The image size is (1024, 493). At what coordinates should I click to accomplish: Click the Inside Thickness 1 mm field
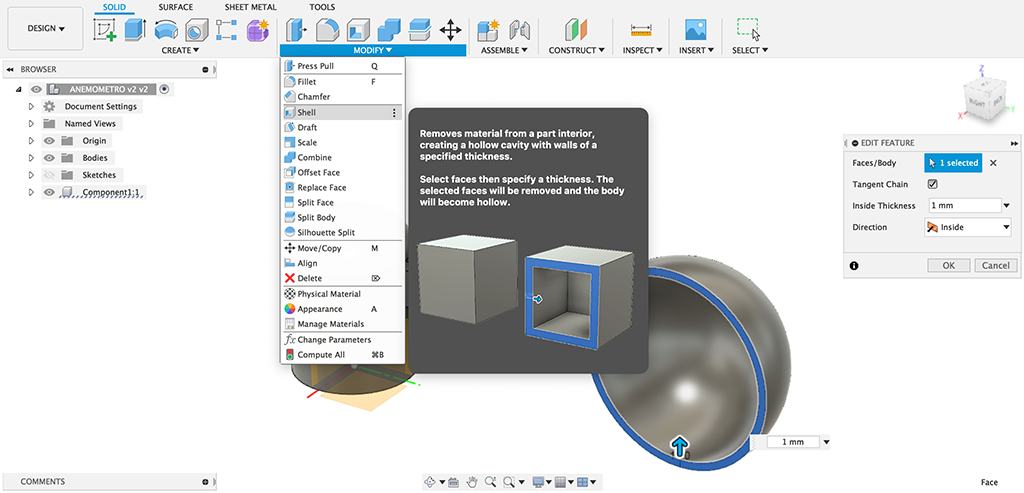(x=963, y=206)
